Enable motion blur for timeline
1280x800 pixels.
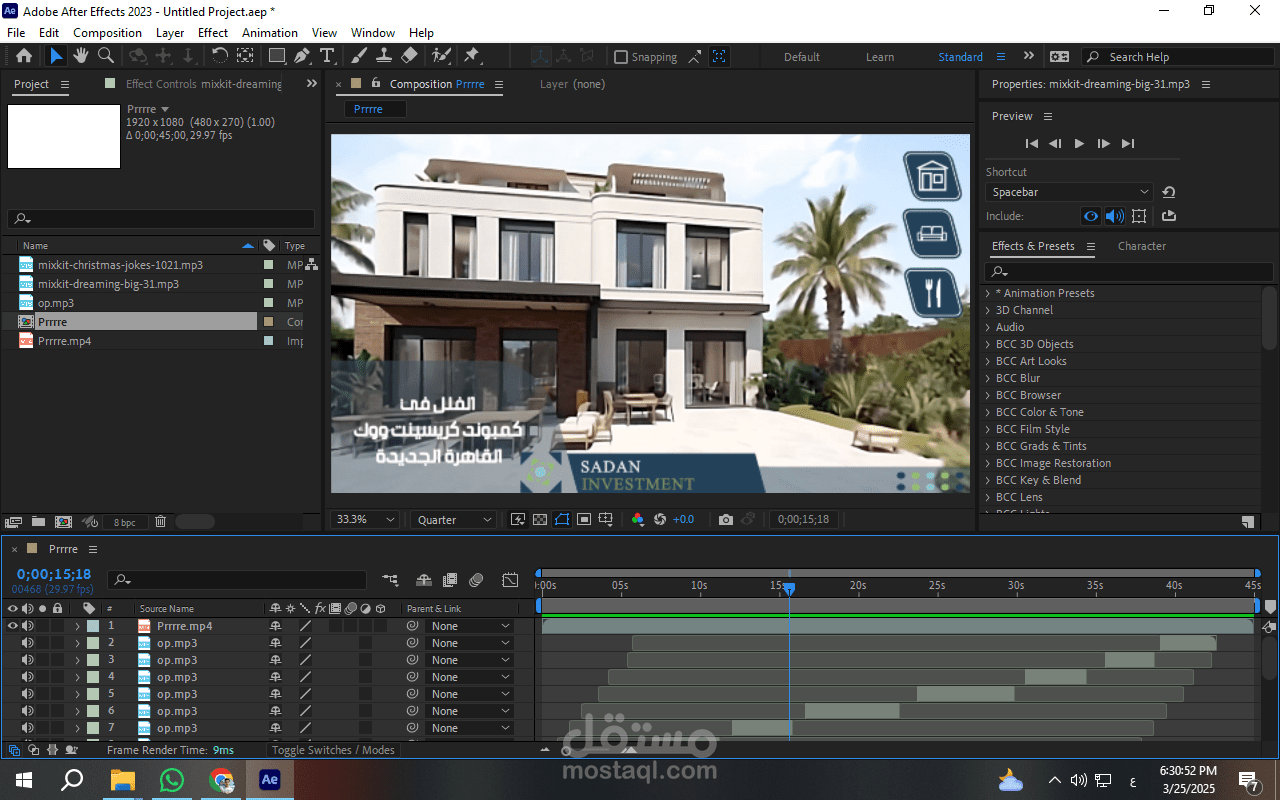click(476, 580)
